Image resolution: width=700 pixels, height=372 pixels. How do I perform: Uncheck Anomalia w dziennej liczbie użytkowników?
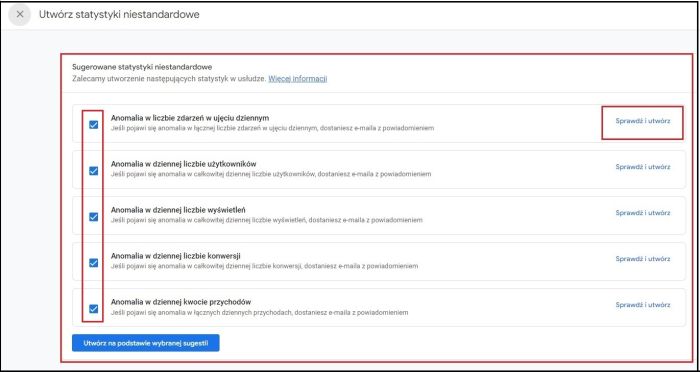click(x=93, y=171)
